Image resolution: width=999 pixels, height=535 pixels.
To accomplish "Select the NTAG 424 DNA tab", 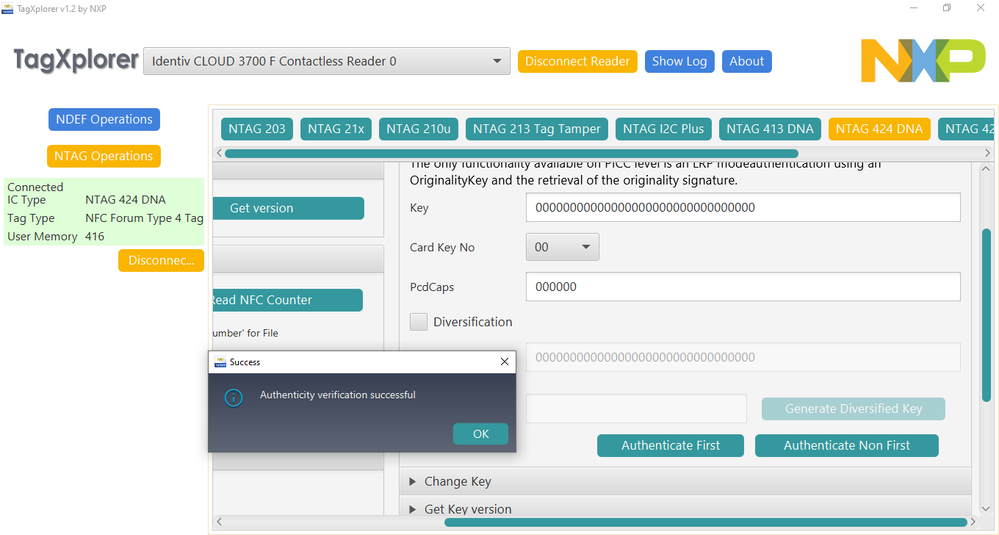I will (879, 129).
